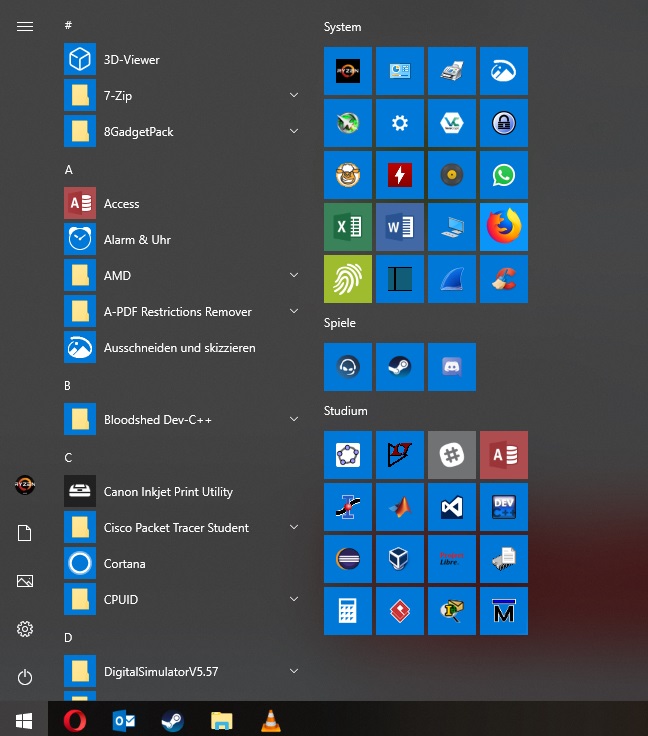Expand the DigitalSimulatorV5.57 folder
This screenshot has height=736, width=648.
coord(294,671)
